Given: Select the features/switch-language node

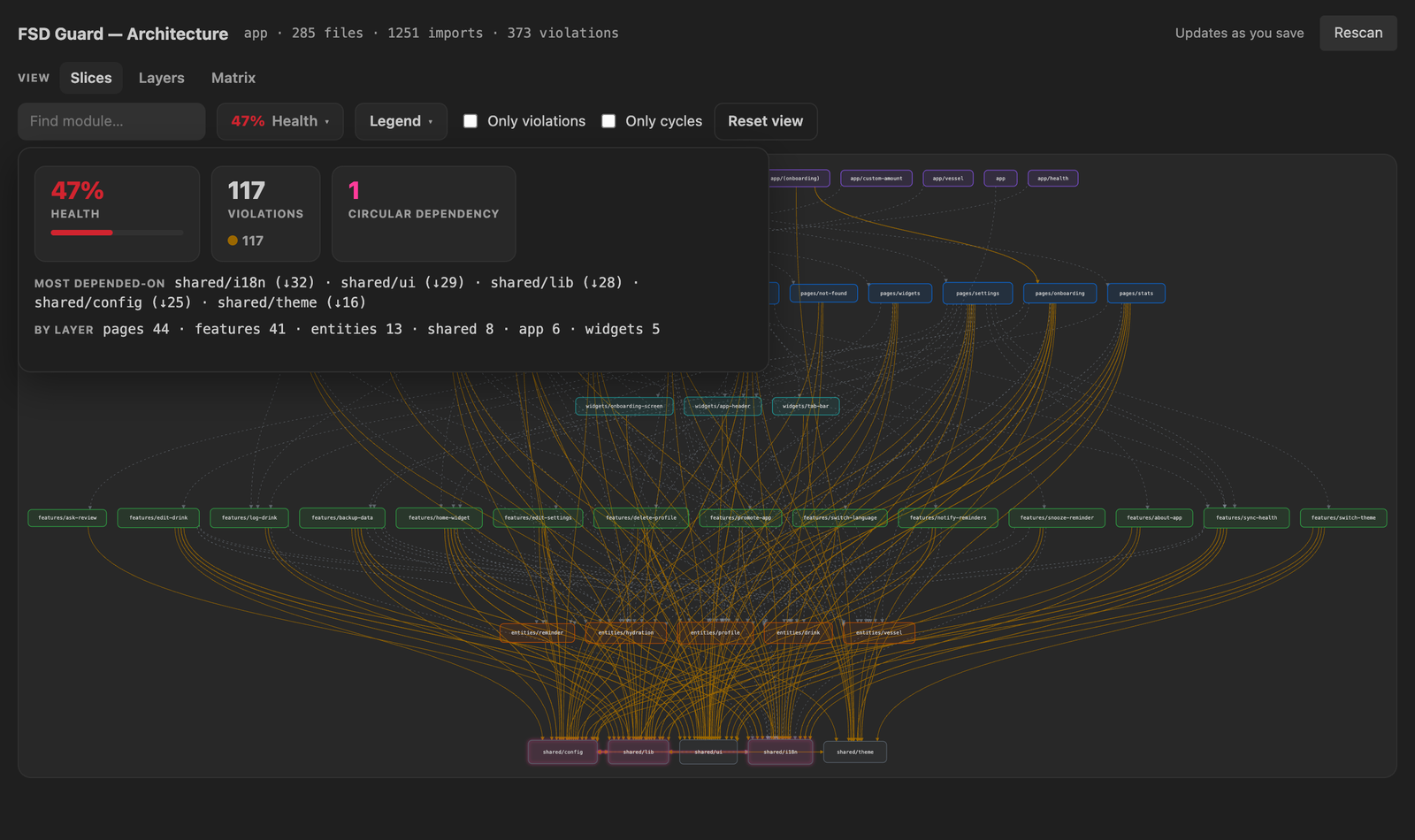Looking at the screenshot, I should click(x=840, y=518).
